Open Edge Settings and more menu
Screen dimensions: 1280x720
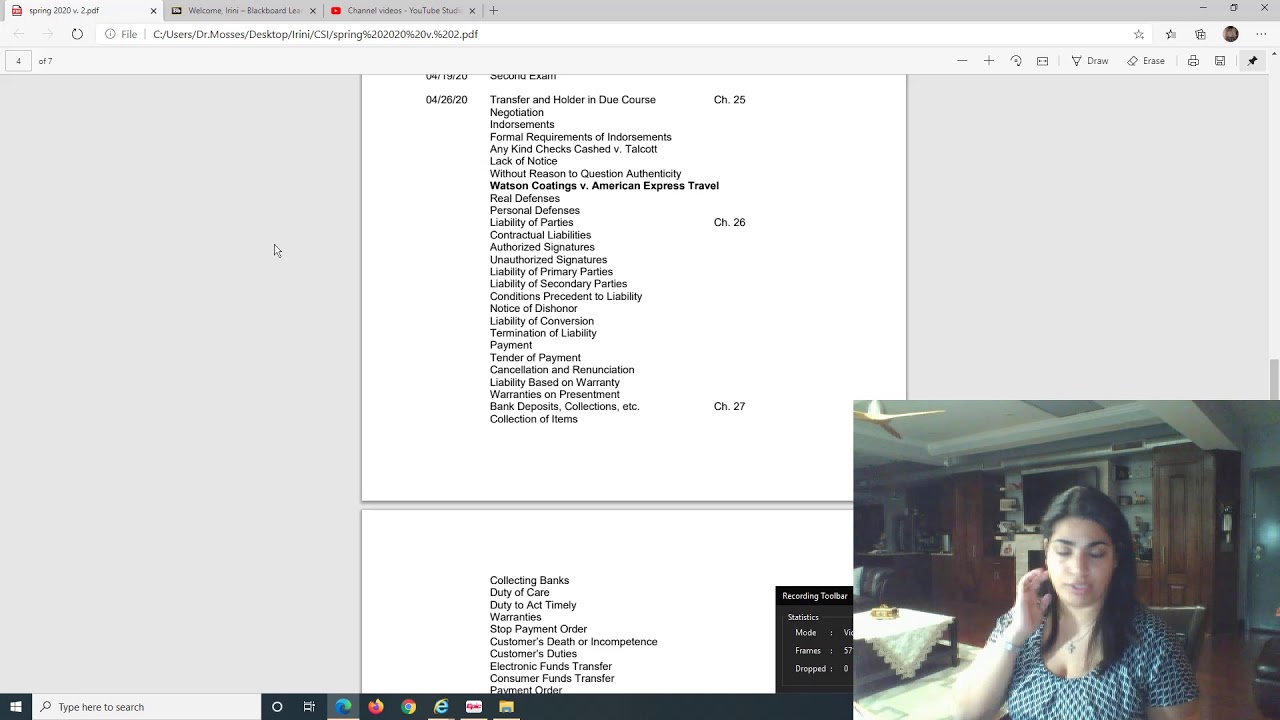[x=1261, y=34]
